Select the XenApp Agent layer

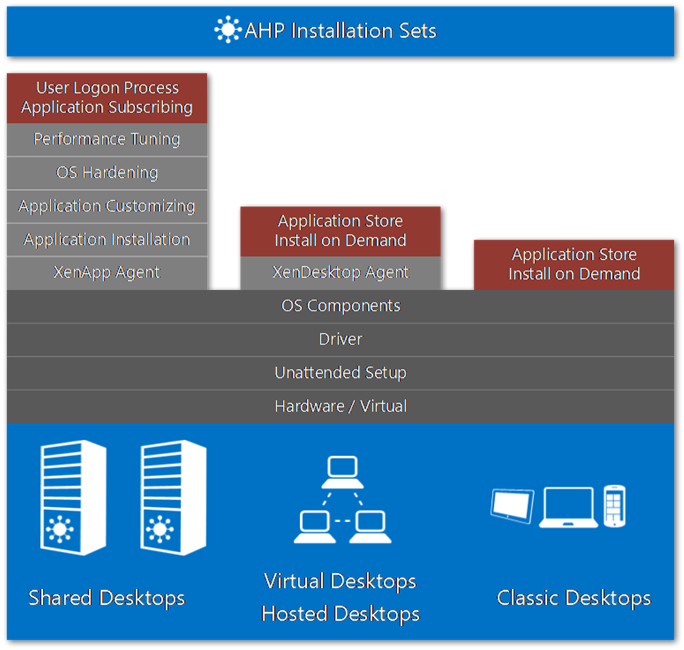107,273
